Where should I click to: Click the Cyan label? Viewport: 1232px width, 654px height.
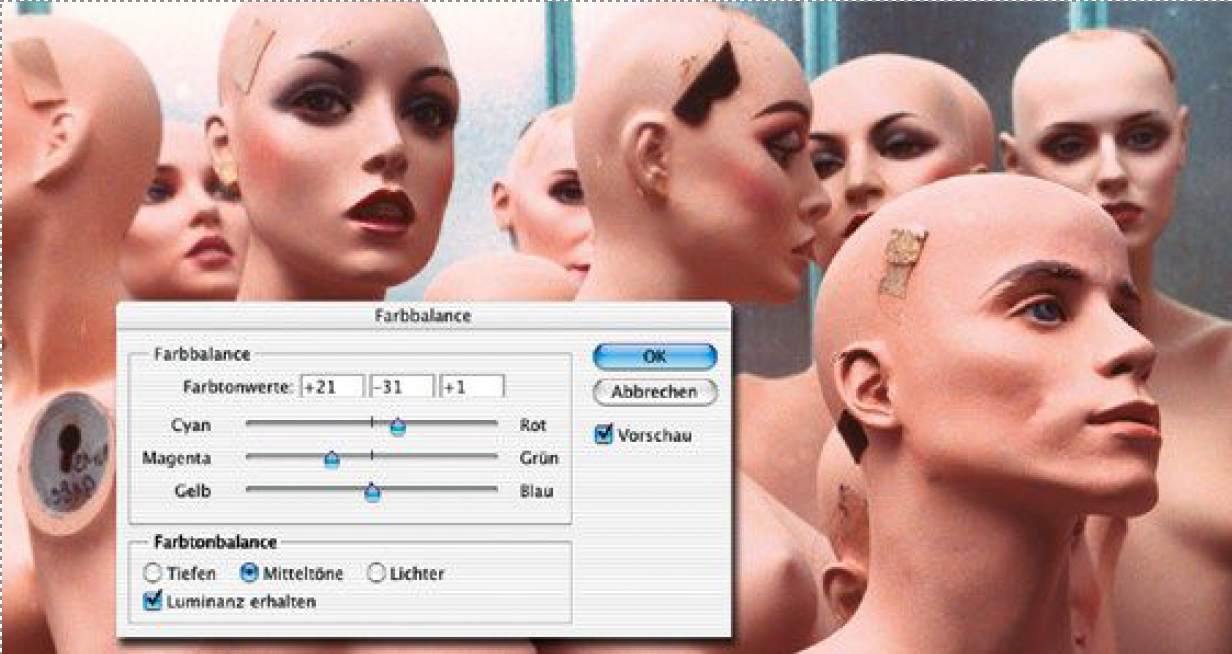click(x=191, y=425)
